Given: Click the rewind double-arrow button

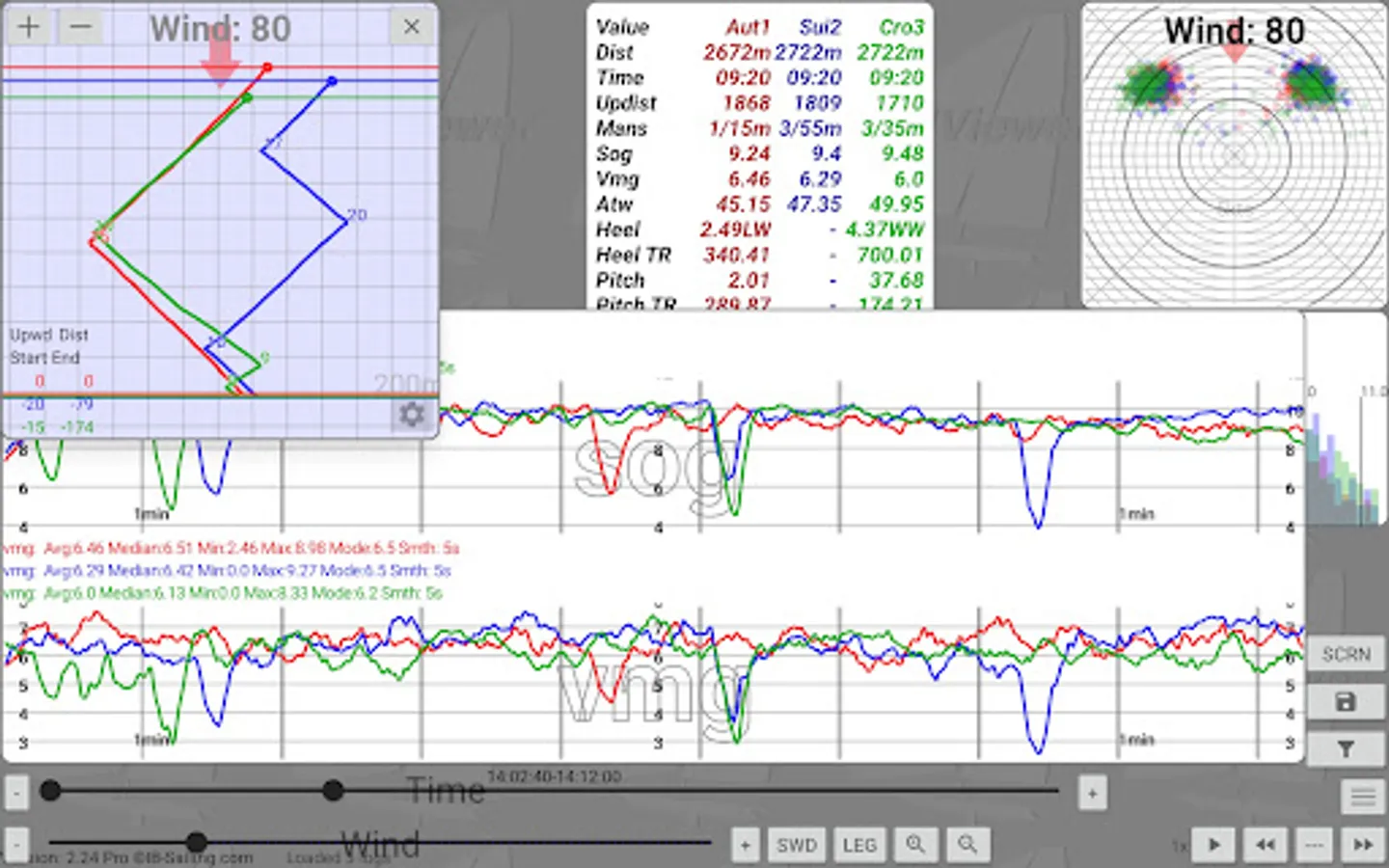Looking at the screenshot, I should point(1265,845).
